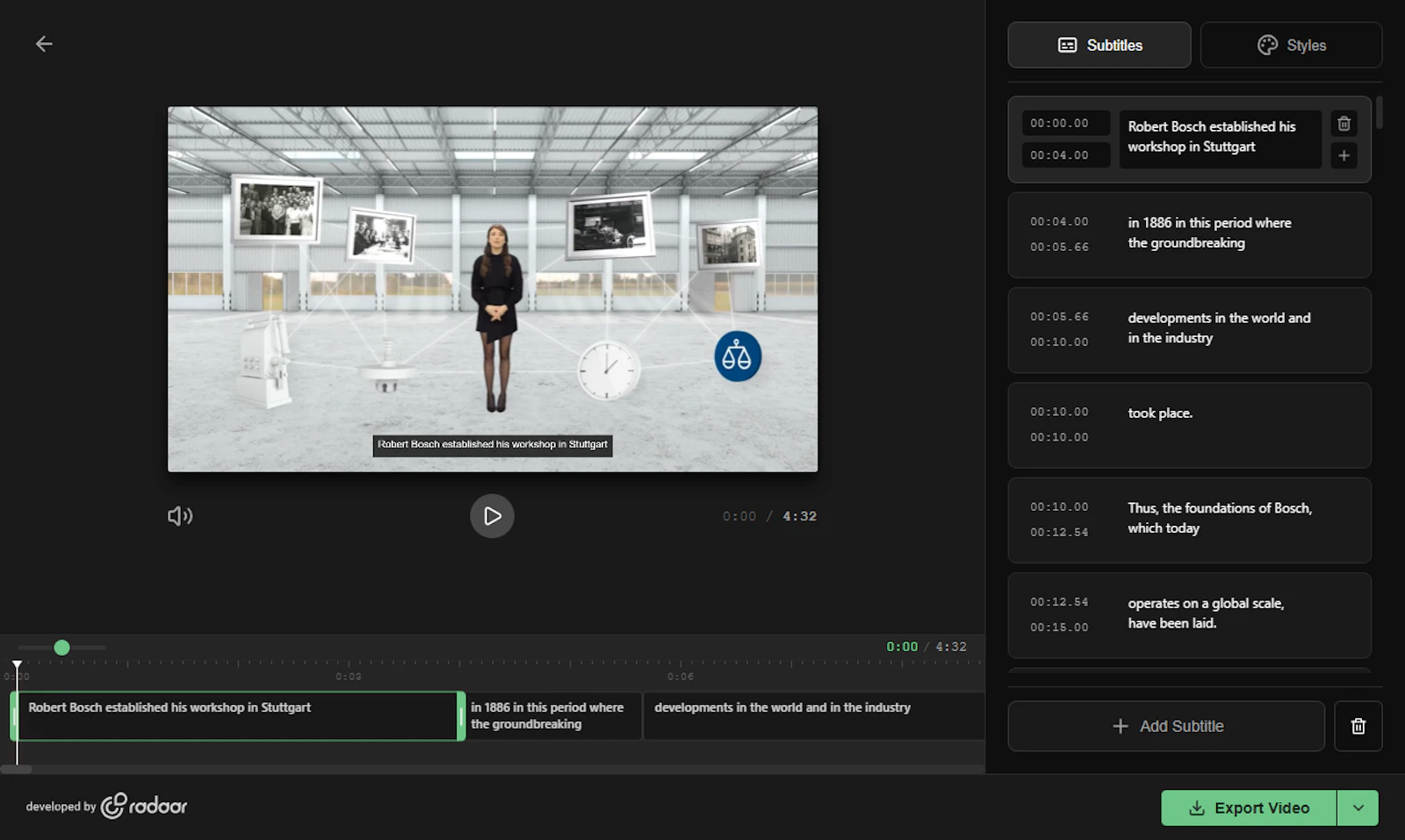The image size is (1405, 840).
Task: Click the 0:03 mark on timeline ruler
Action: pyautogui.click(x=349, y=676)
